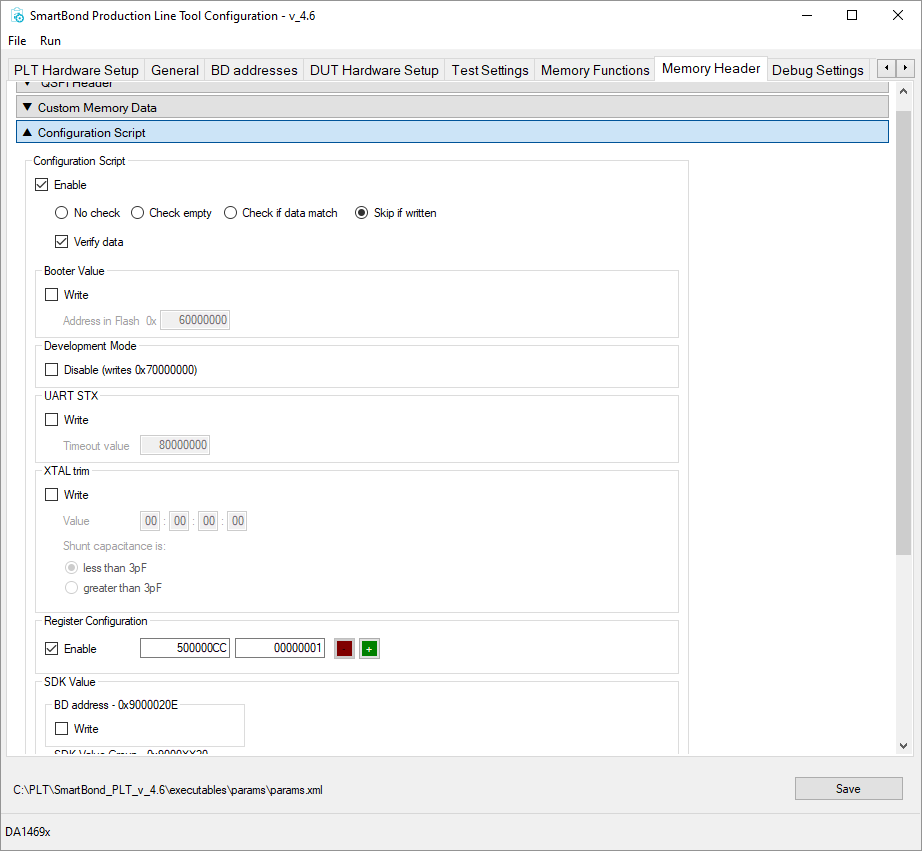The image size is (922, 851).
Task: Click the vertical scrollbar thumb
Action: pos(904,332)
